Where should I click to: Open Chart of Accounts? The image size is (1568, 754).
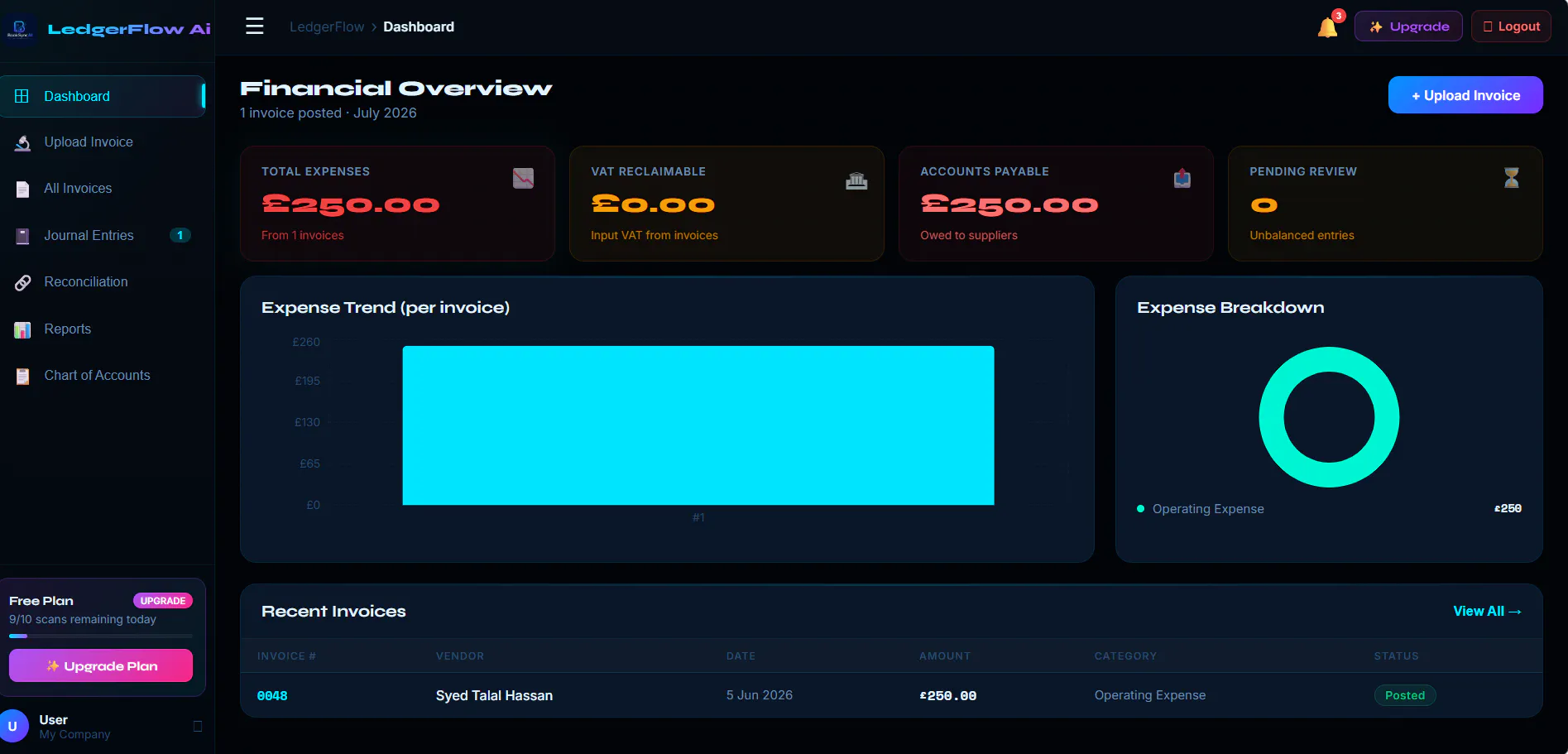tap(103, 376)
